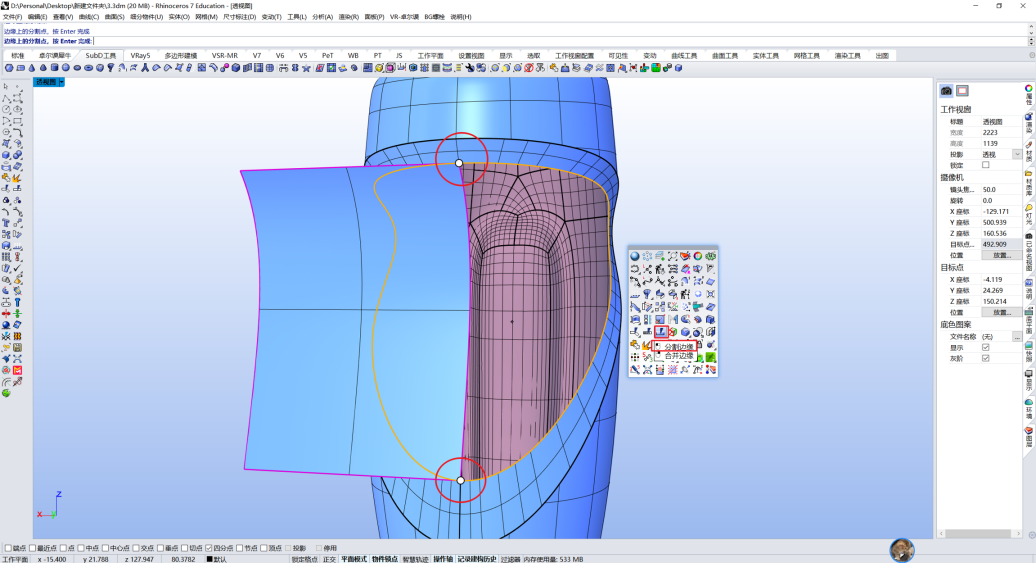Uncheck the 灰阶 grayscale checkbox

pyautogui.click(x=986, y=358)
